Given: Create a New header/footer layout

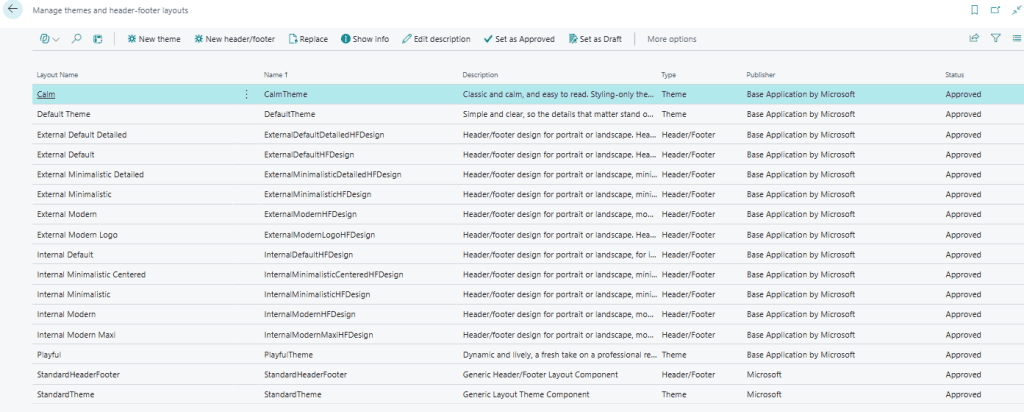Looking at the screenshot, I should pos(234,39).
